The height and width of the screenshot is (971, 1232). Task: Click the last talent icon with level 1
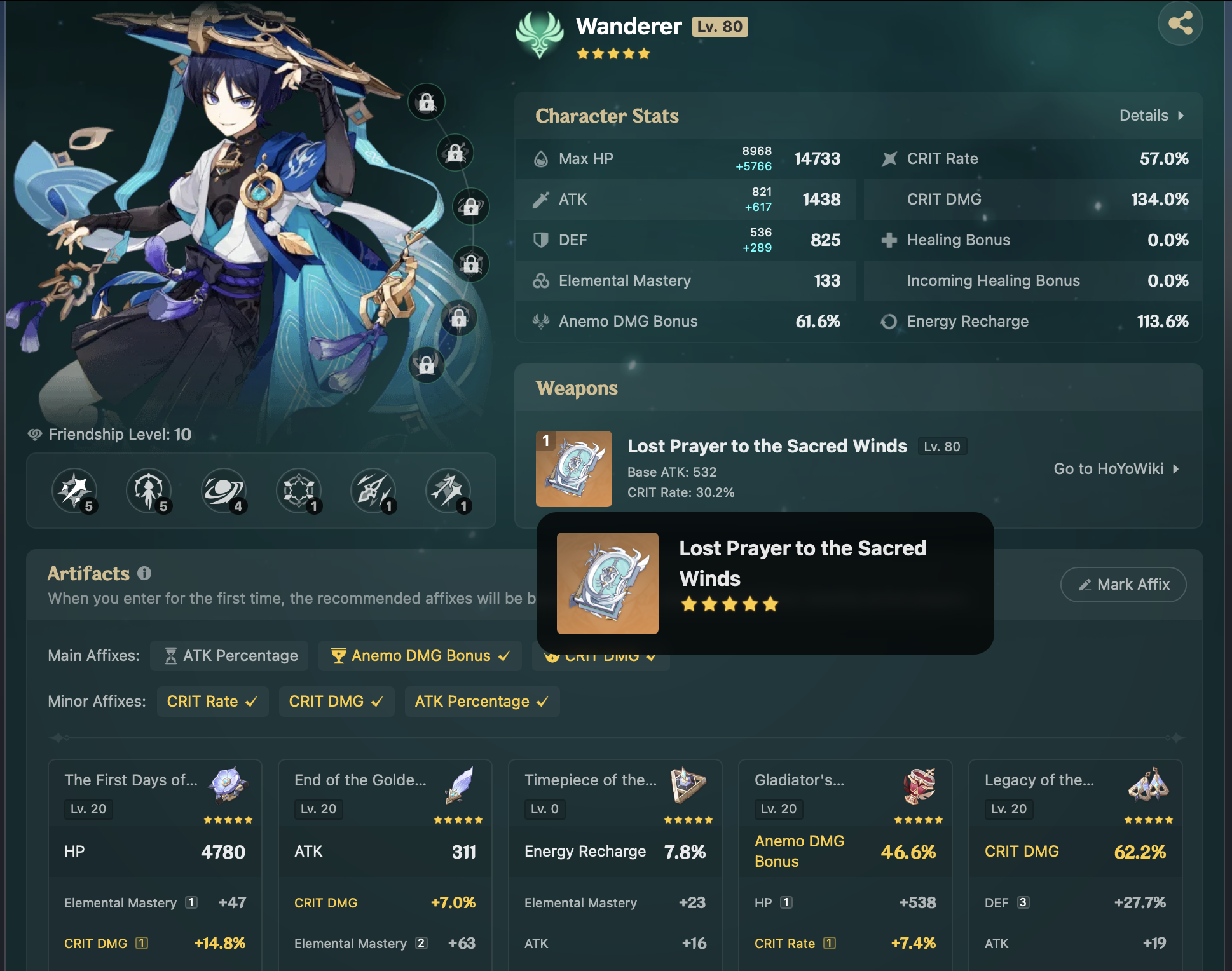point(449,491)
